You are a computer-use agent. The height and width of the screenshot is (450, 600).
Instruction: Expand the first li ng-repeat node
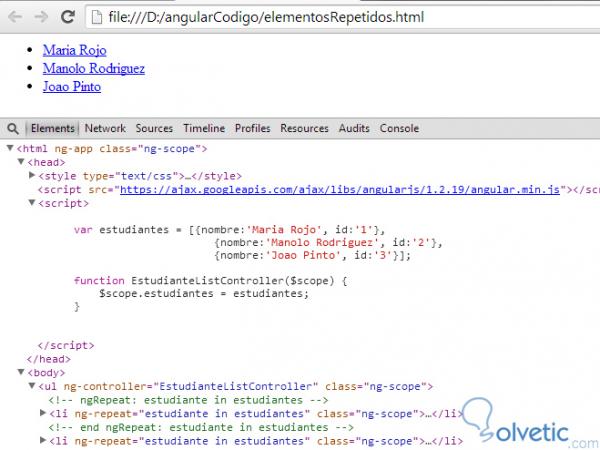(43, 413)
